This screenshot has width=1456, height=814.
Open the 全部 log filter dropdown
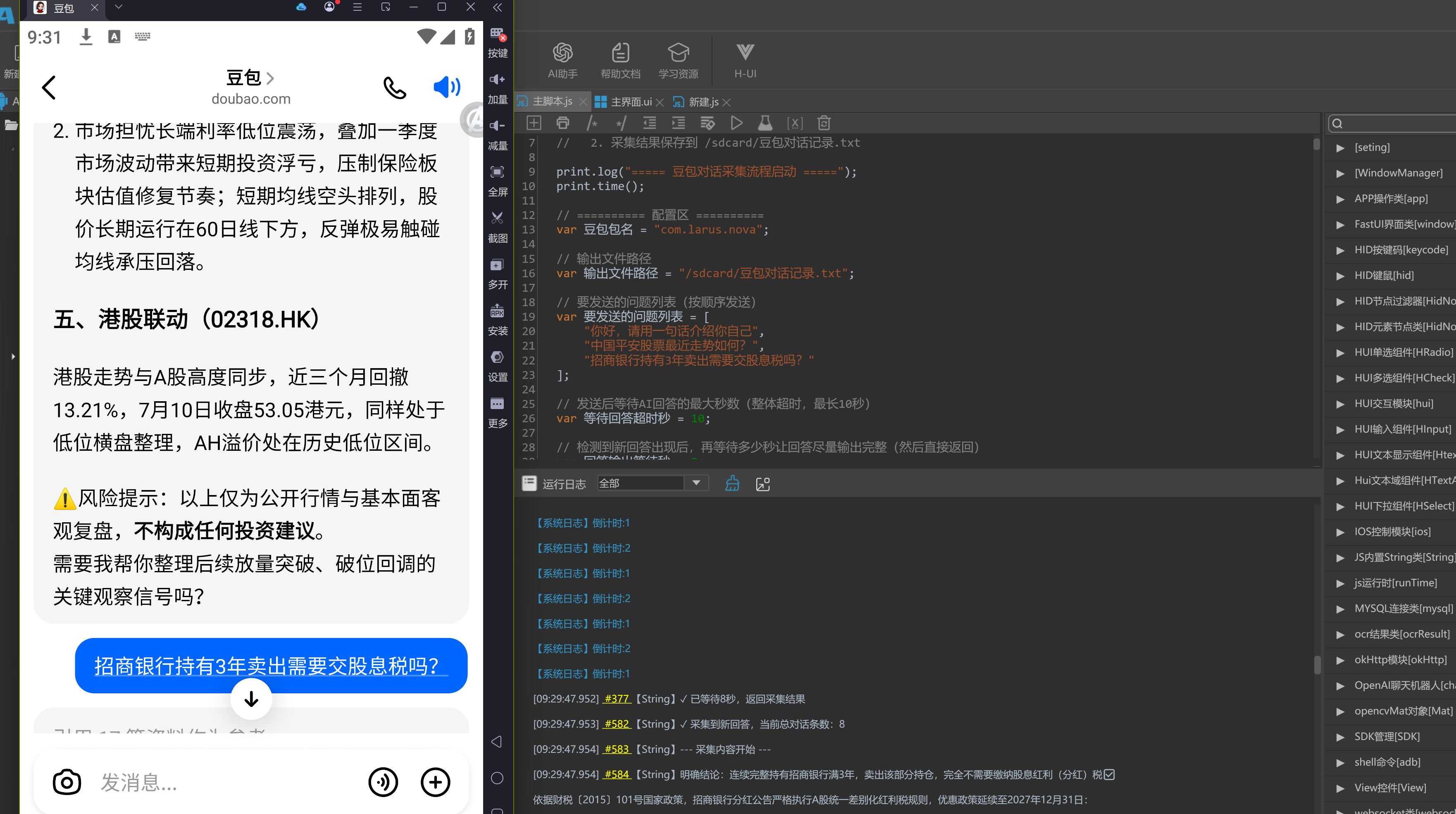652,483
